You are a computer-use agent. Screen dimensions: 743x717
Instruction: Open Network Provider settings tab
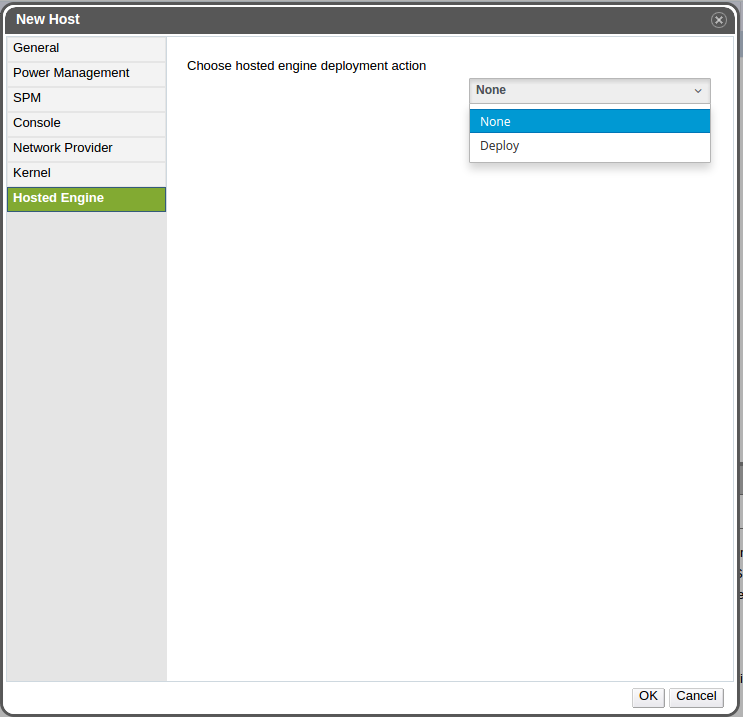point(86,148)
